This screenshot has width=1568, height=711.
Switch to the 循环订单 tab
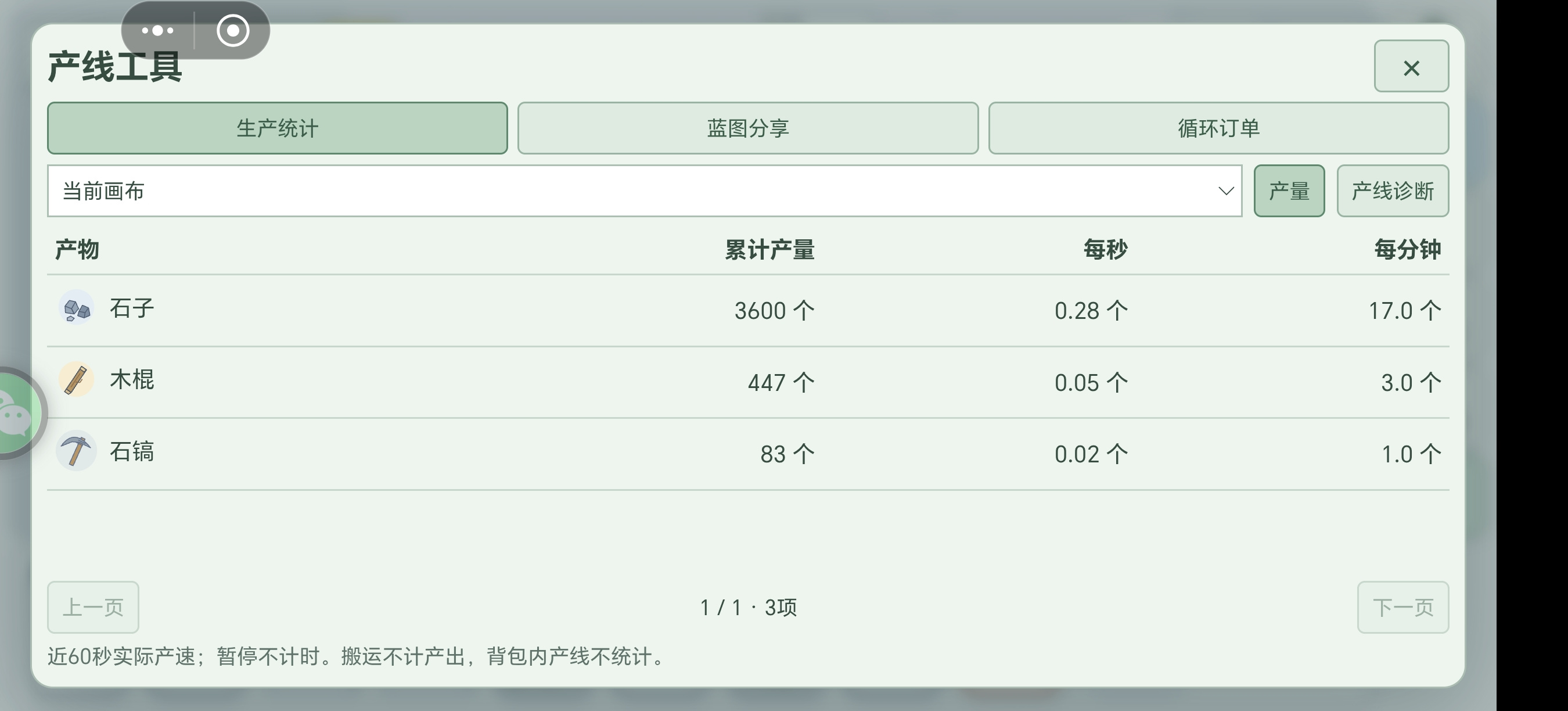tap(1218, 128)
